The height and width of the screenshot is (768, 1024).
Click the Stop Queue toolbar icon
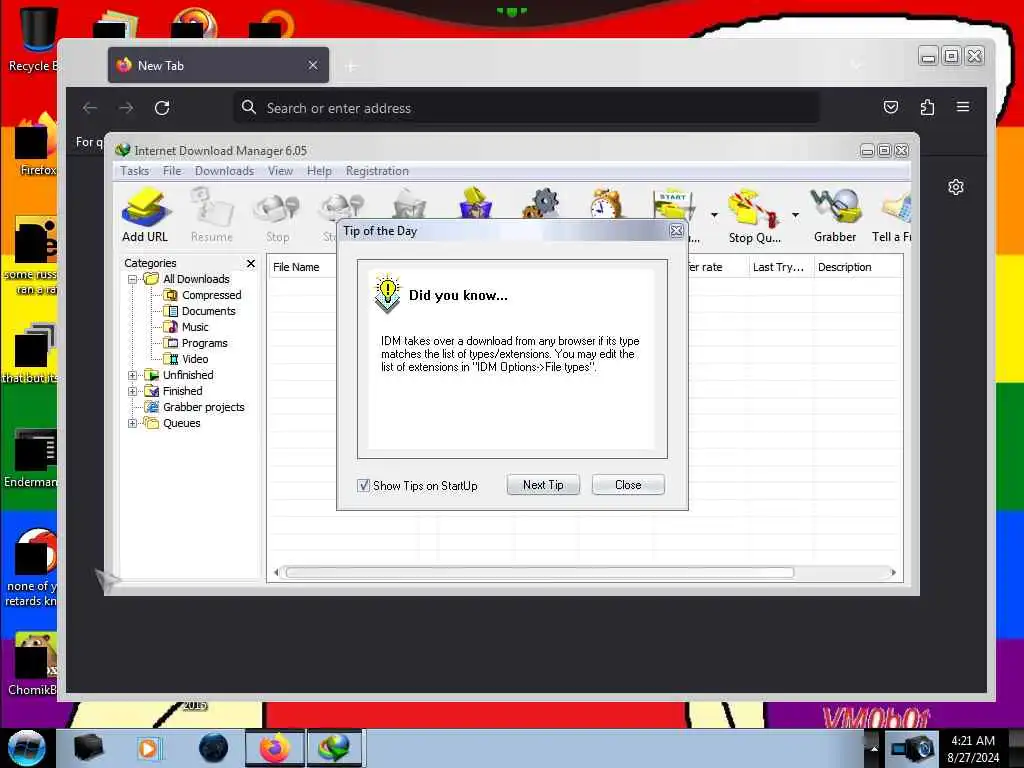pos(754,216)
